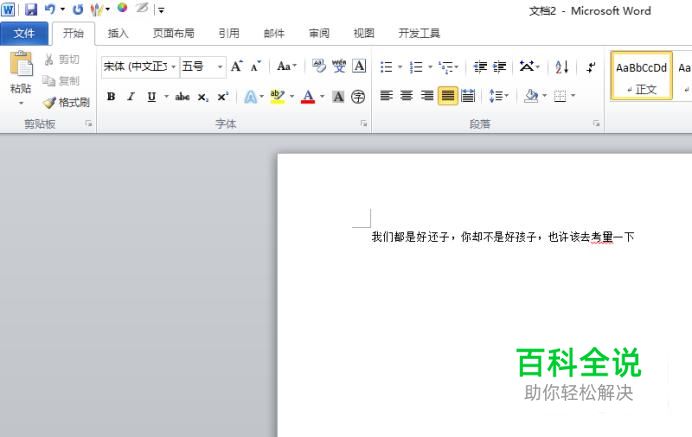This screenshot has width=692, height=437.
Task: Open the font size dropdown arrow
Action: 220,67
